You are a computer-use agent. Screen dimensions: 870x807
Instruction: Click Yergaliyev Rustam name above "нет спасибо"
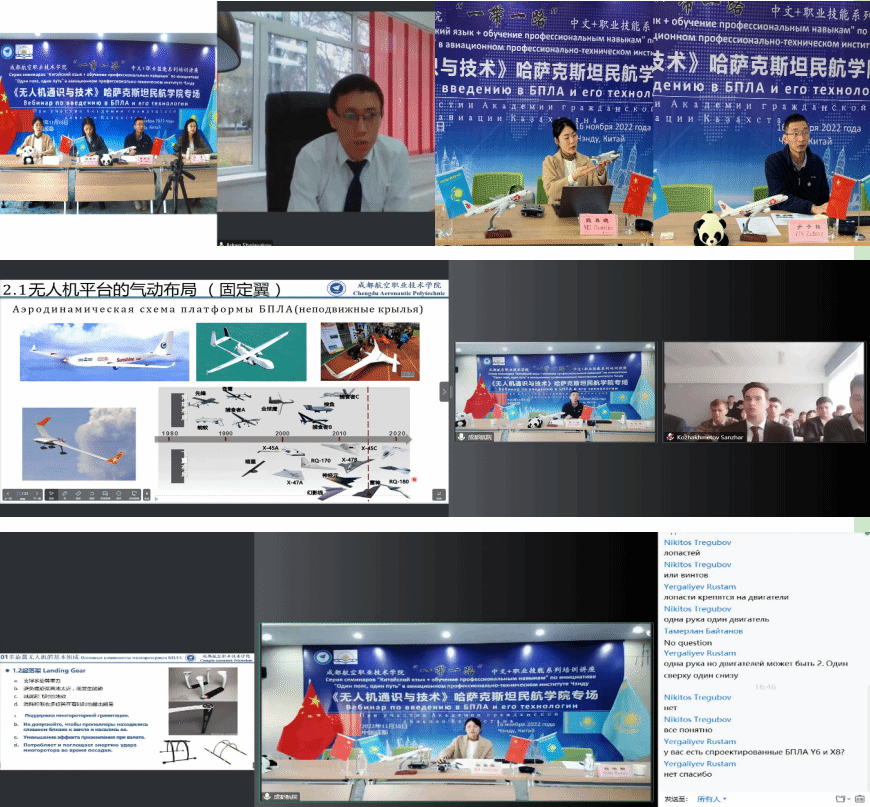700,764
